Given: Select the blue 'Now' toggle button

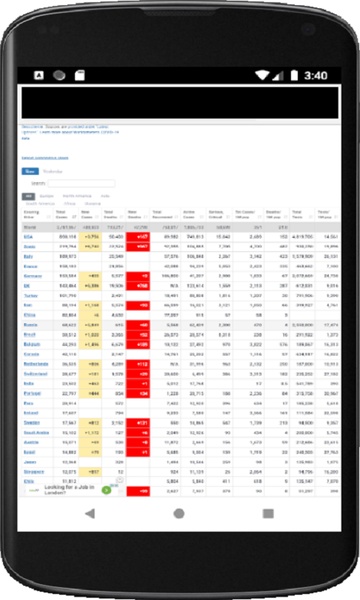Looking at the screenshot, I should pyautogui.click(x=30, y=171).
